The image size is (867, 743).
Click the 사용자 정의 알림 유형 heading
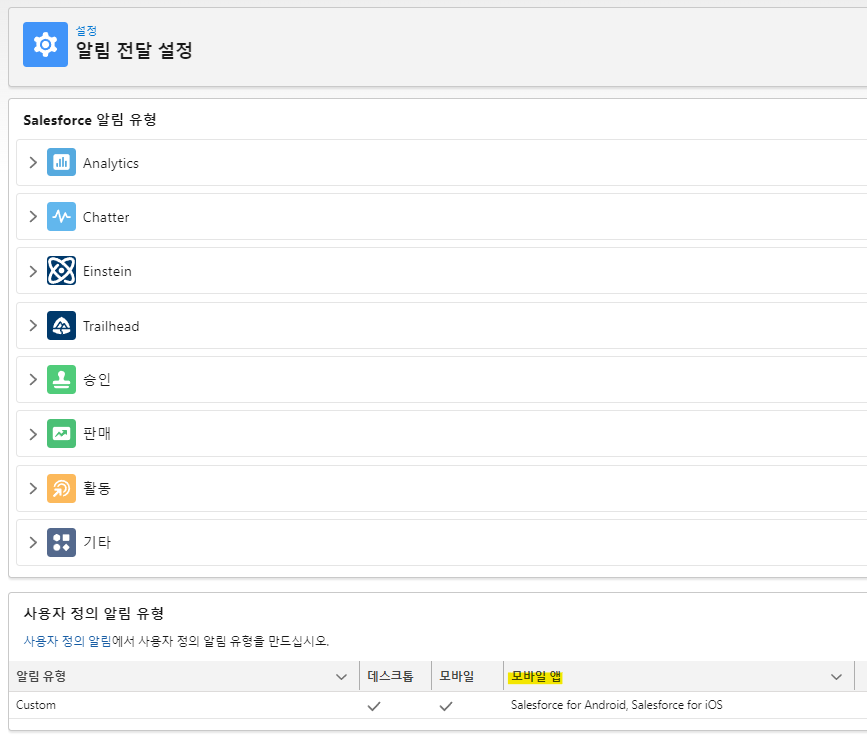(93, 613)
